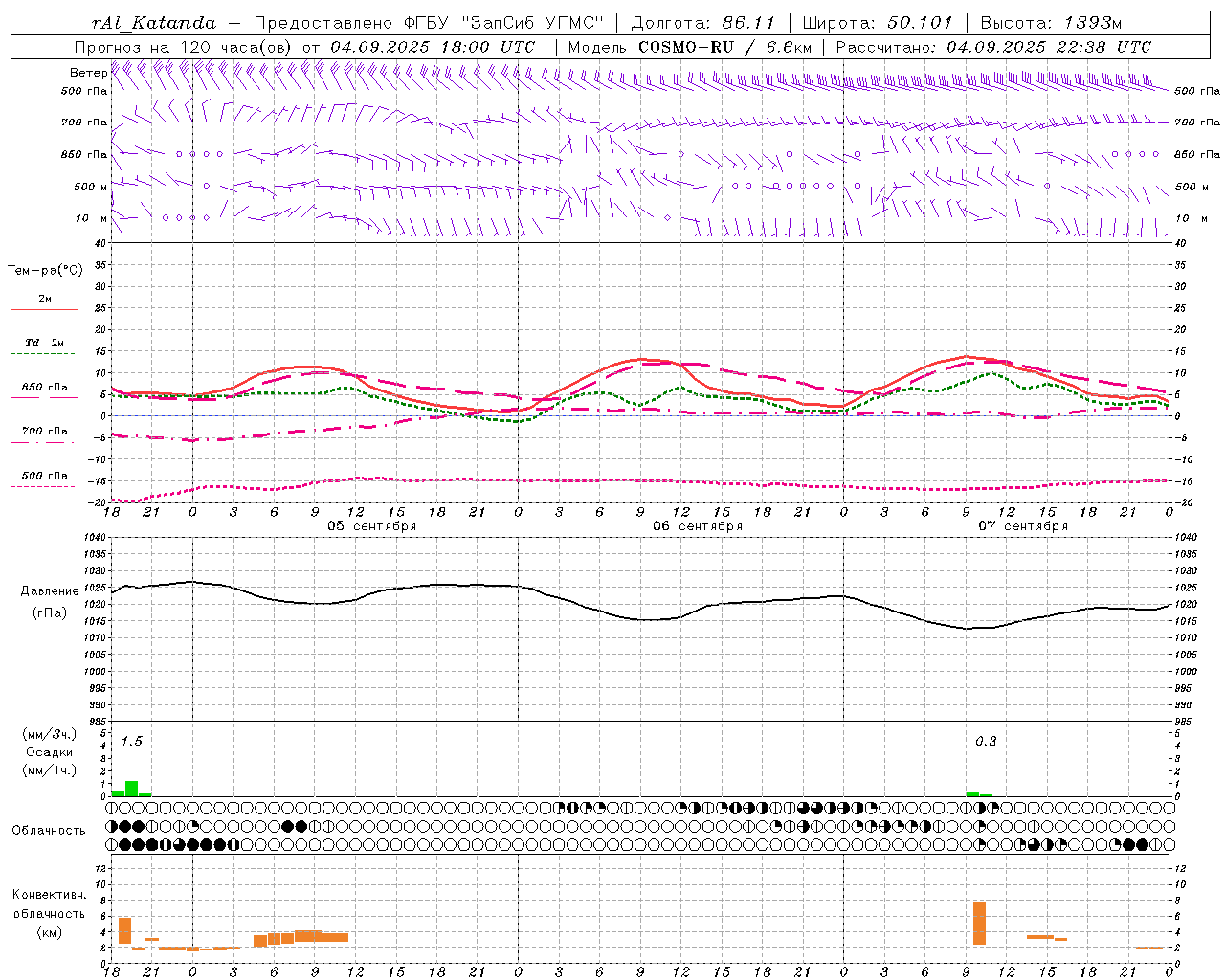
Task: Click the provider text ФГБУ "ЗапСиб УГМС"
Action: (504, 23)
